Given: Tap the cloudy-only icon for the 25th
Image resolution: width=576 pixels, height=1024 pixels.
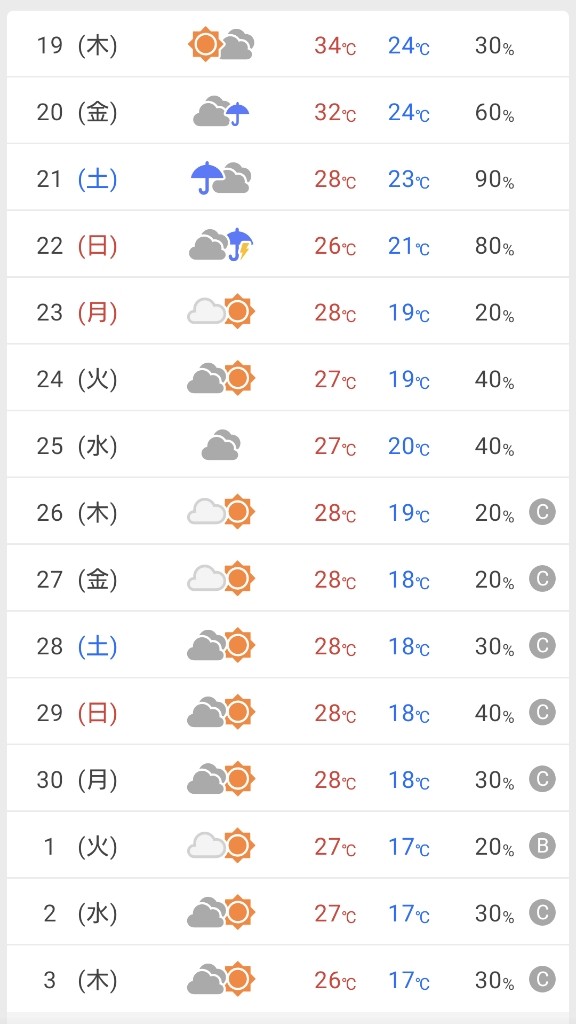Looking at the screenshot, I should [x=221, y=445].
